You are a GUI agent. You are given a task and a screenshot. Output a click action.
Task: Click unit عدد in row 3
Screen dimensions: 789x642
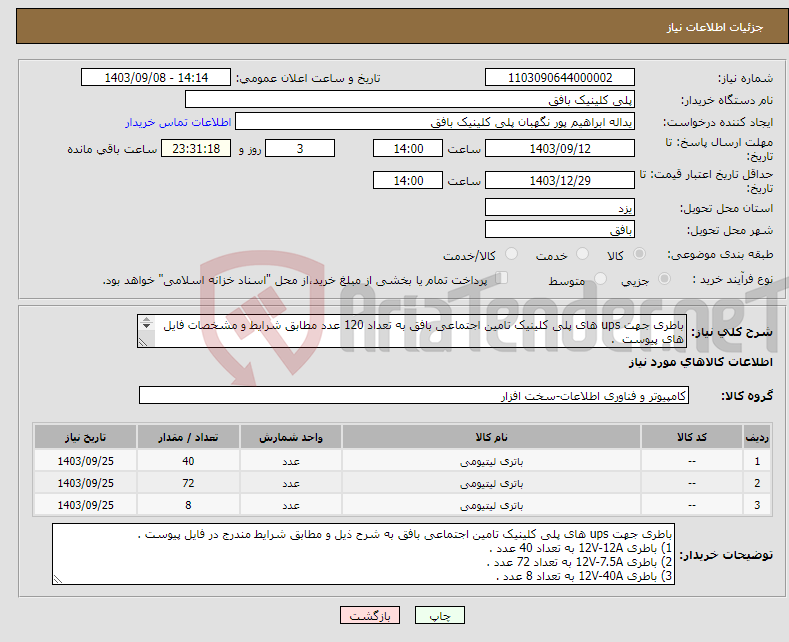(x=291, y=506)
